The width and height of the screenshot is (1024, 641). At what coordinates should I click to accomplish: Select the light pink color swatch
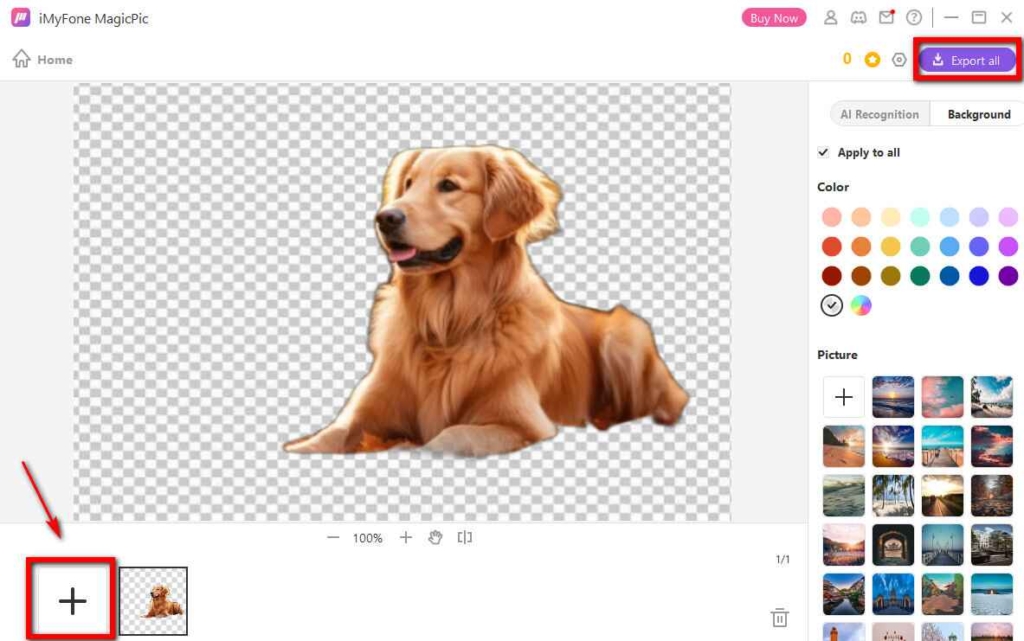click(x=831, y=216)
